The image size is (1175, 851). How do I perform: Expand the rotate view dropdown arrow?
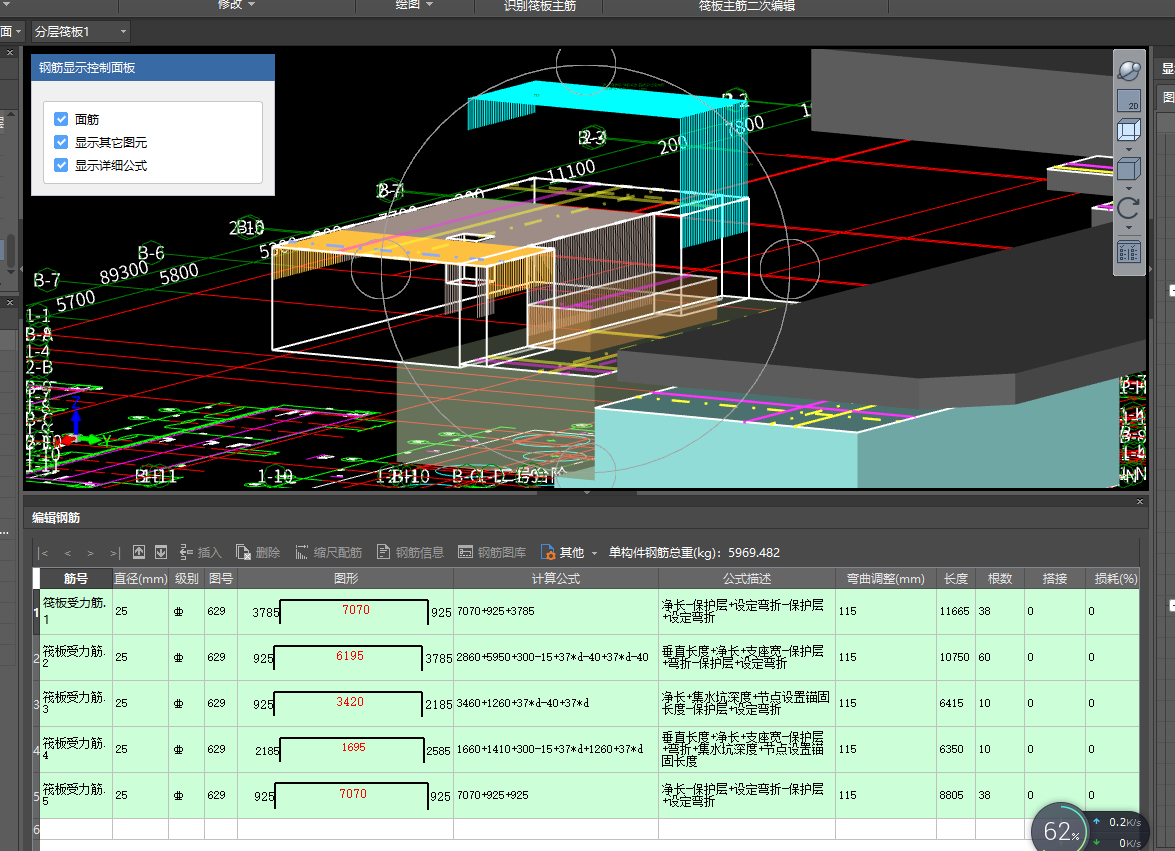(1129, 227)
